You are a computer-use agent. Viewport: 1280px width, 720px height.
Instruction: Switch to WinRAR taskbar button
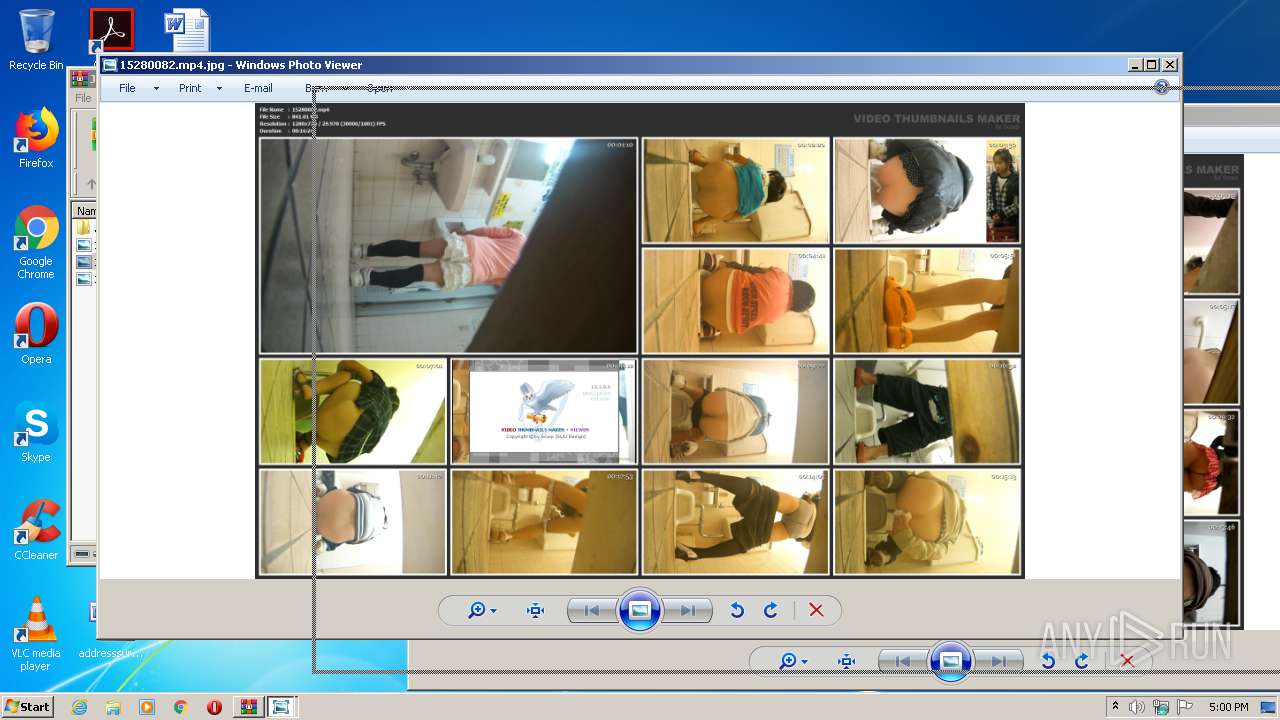248,707
